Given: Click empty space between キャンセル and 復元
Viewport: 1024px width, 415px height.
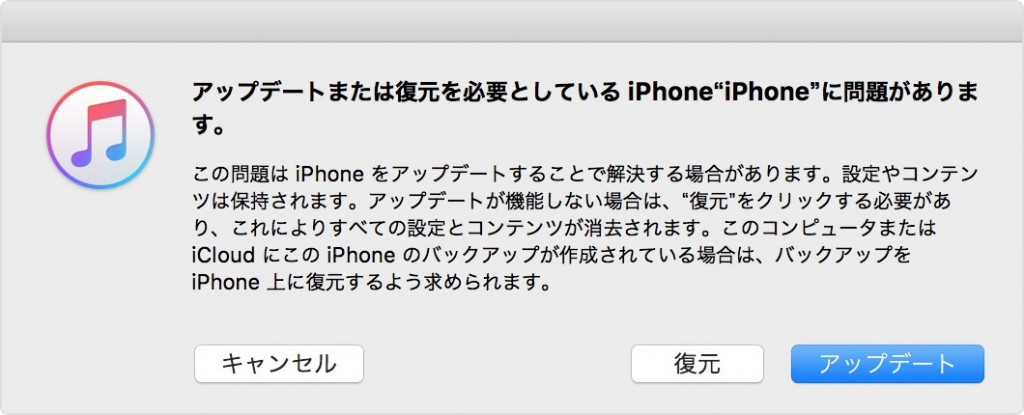Looking at the screenshot, I should [x=496, y=363].
